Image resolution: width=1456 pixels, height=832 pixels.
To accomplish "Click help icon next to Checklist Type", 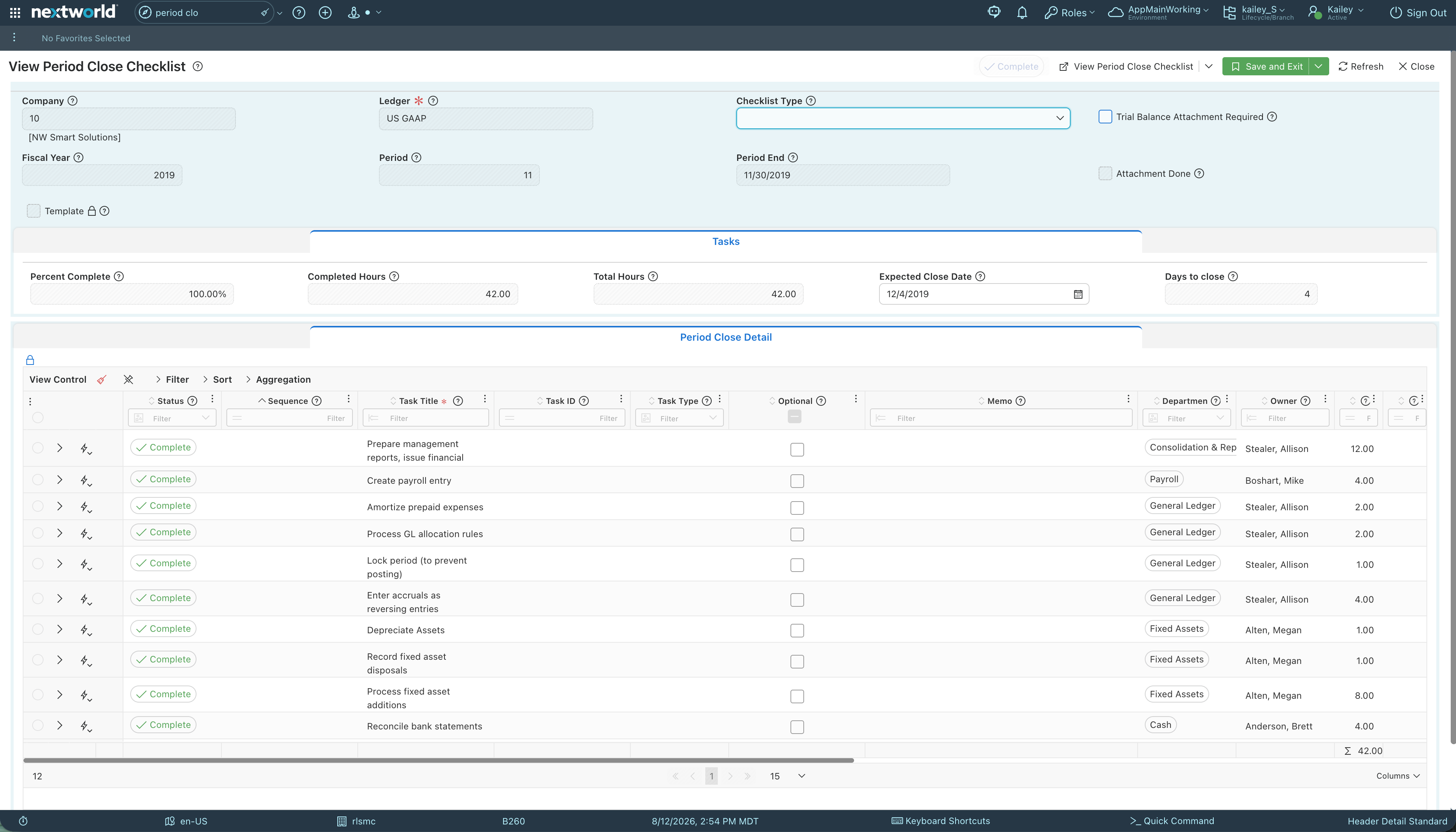I will (811, 101).
